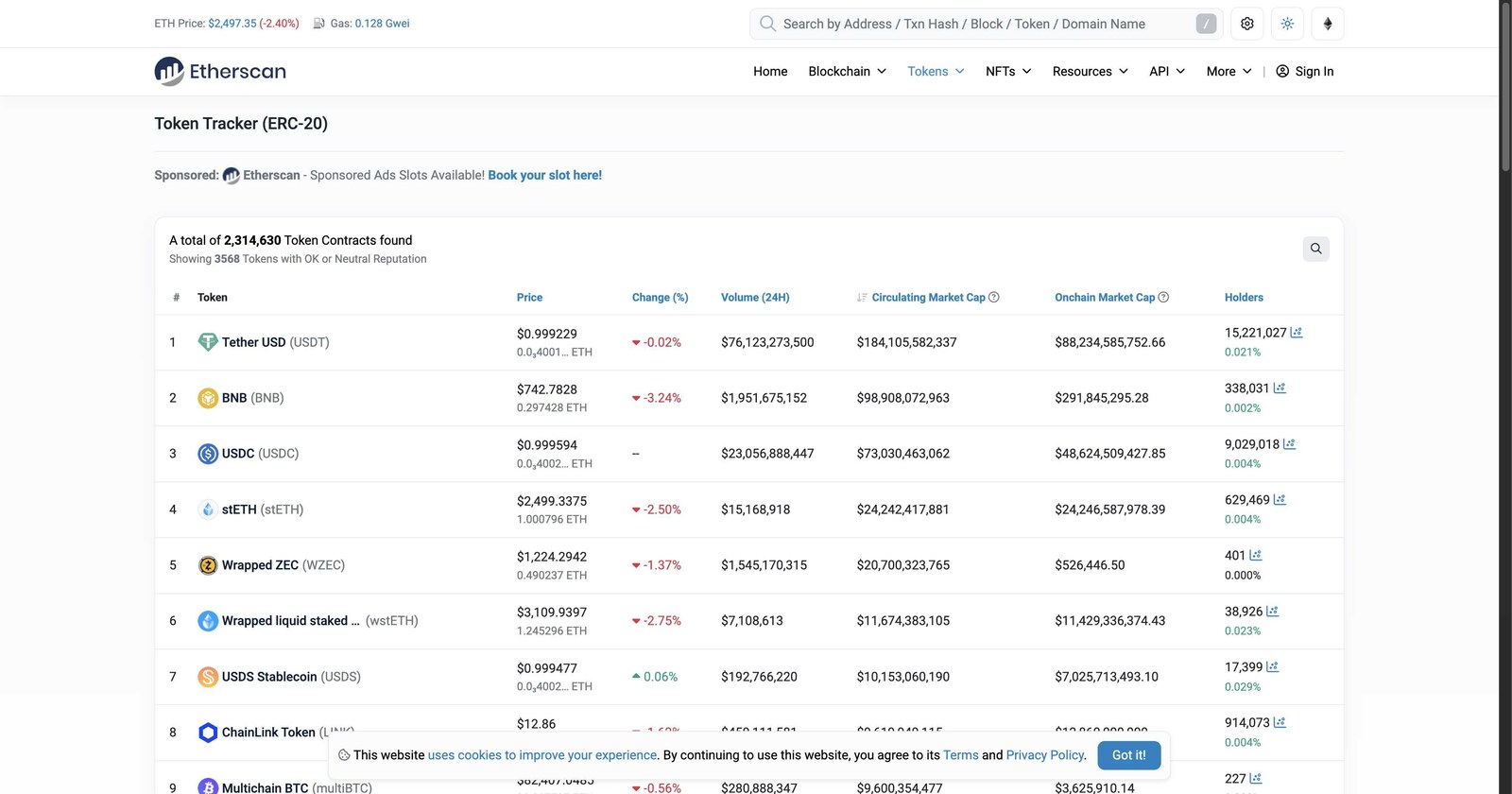Viewport: 1512px width, 794px height.
Task: Sort by the Holders column header
Action: tap(1244, 297)
